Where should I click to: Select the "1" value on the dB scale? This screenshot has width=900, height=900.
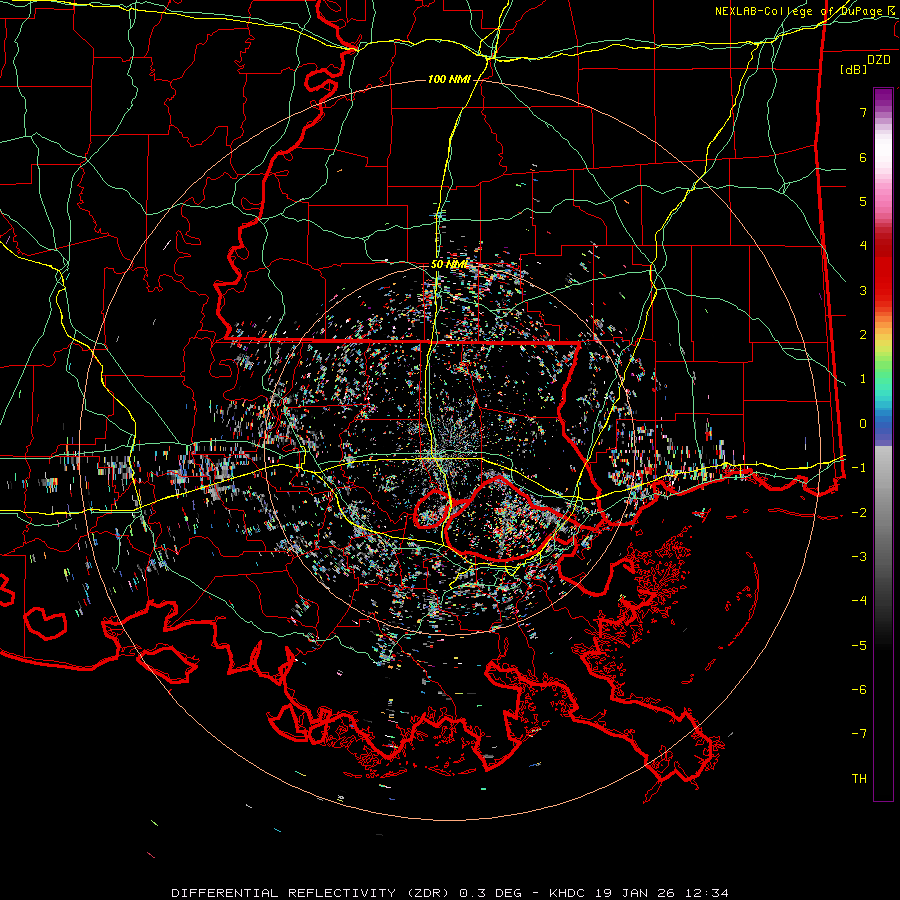pos(863,379)
